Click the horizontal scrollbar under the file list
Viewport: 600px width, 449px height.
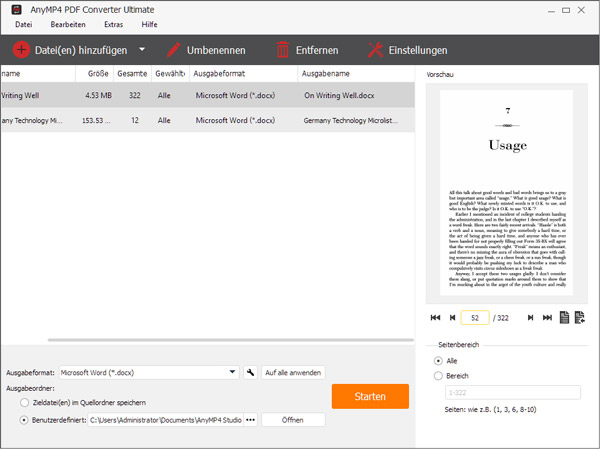click(x=230, y=340)
